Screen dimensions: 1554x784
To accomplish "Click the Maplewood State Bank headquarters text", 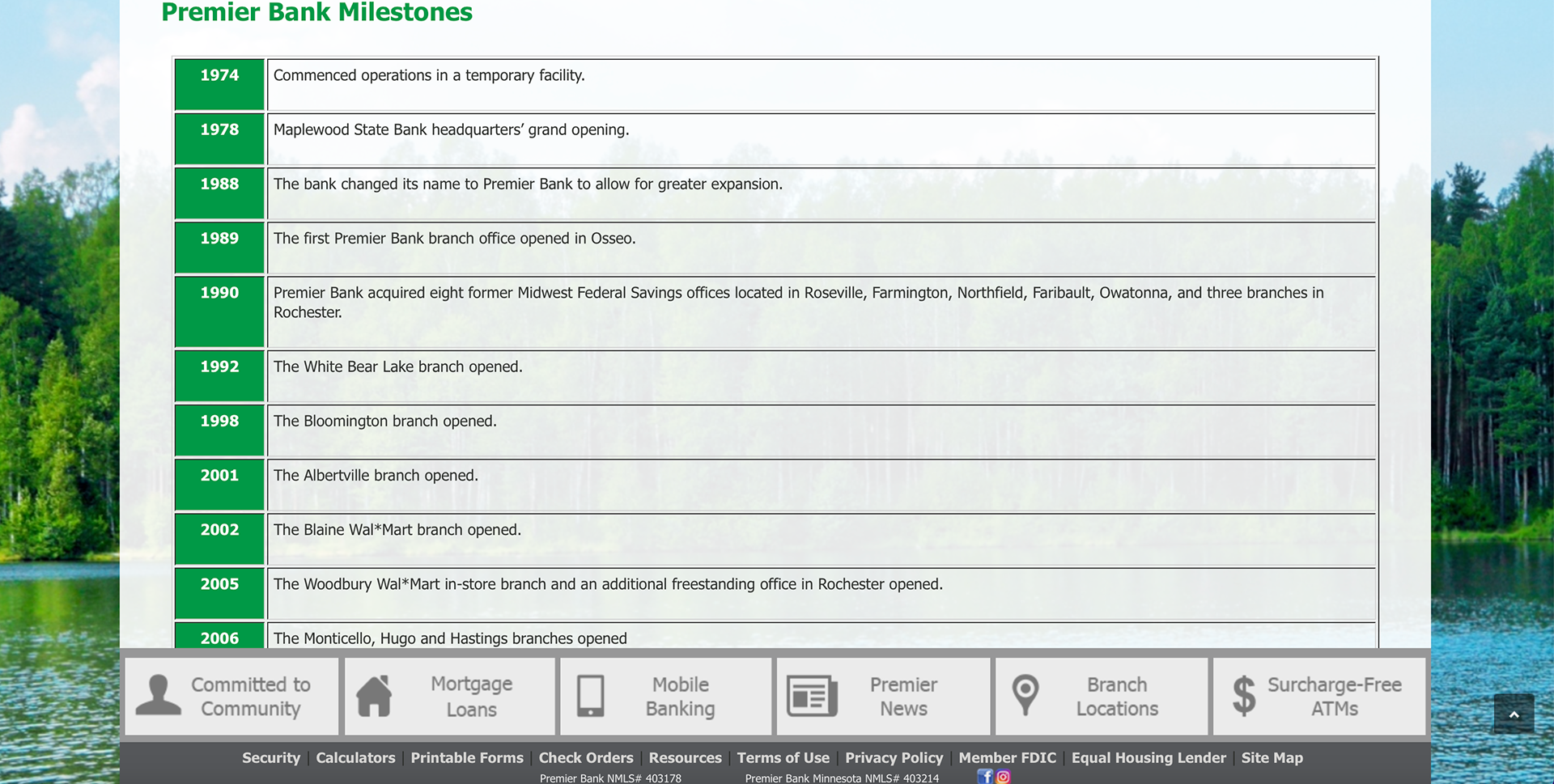I will 451,129.
